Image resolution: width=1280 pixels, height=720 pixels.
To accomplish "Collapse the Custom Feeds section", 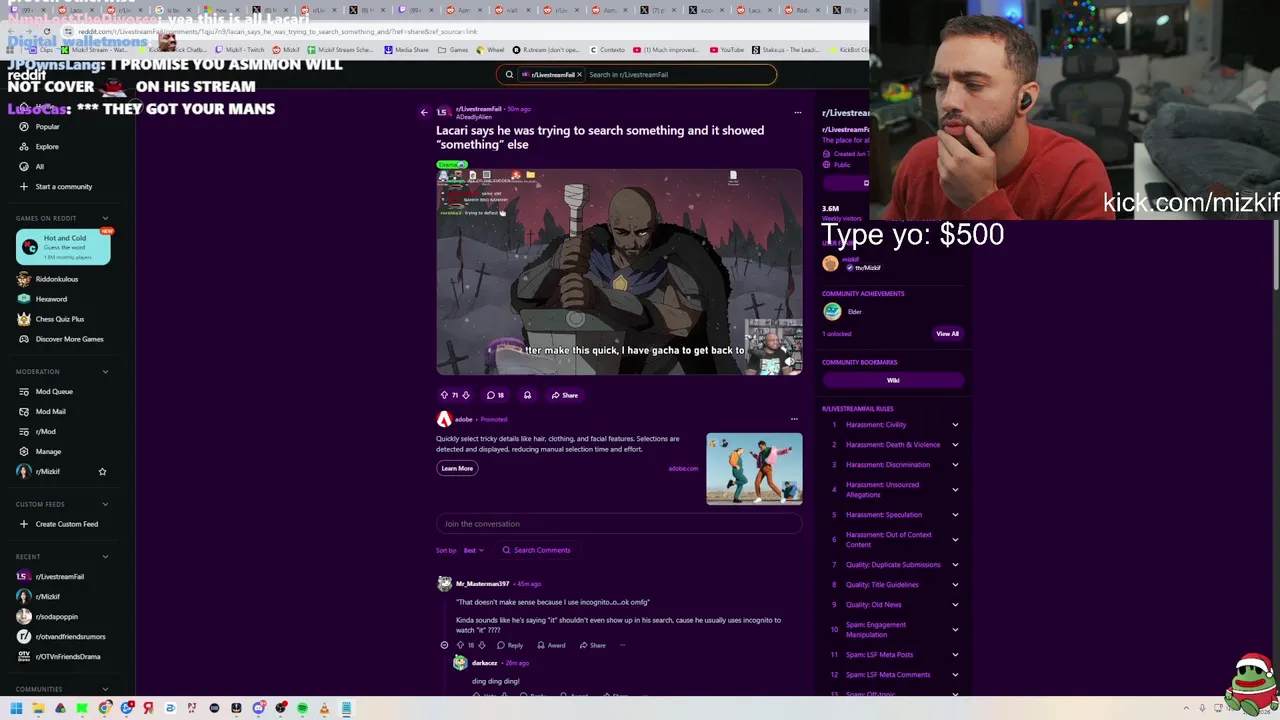I will (x=105, y=504).
